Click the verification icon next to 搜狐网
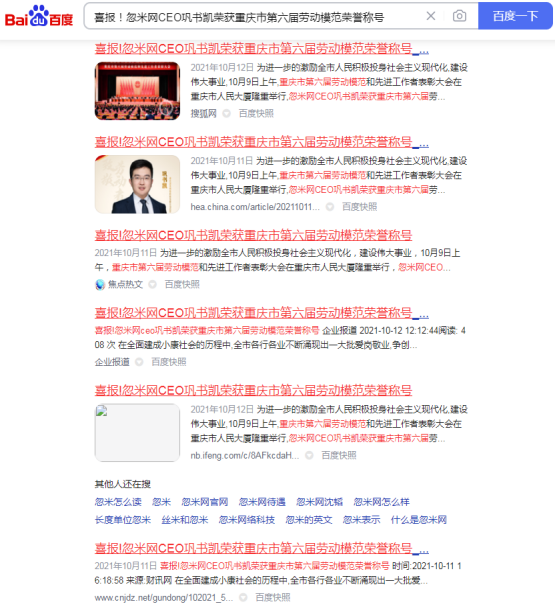This screenshot has height=611, width=555. 226,113
